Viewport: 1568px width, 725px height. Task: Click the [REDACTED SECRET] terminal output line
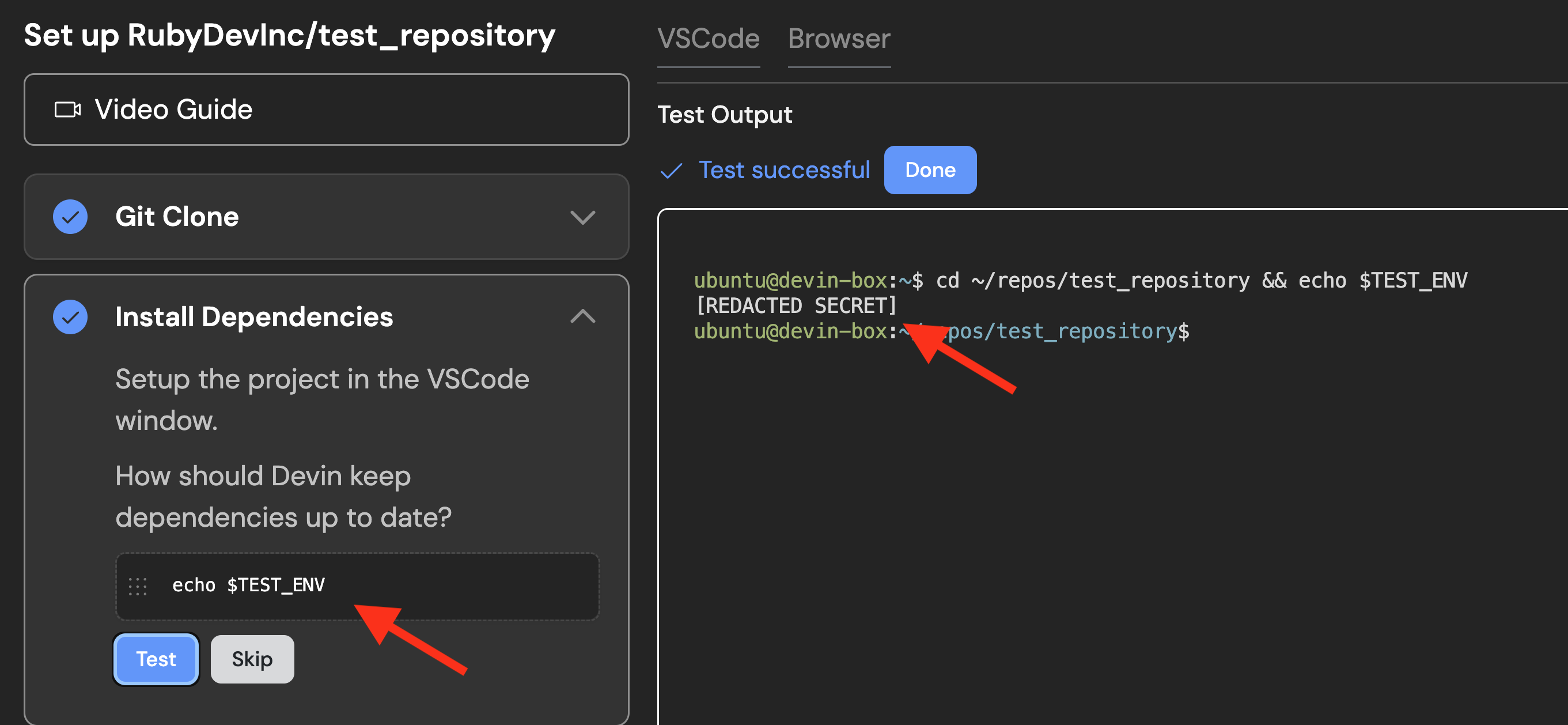coord(796,305)
